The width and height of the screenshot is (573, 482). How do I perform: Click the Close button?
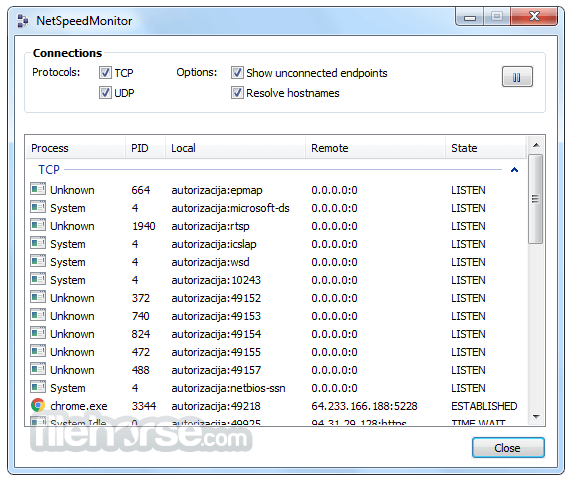coord(508,448)
